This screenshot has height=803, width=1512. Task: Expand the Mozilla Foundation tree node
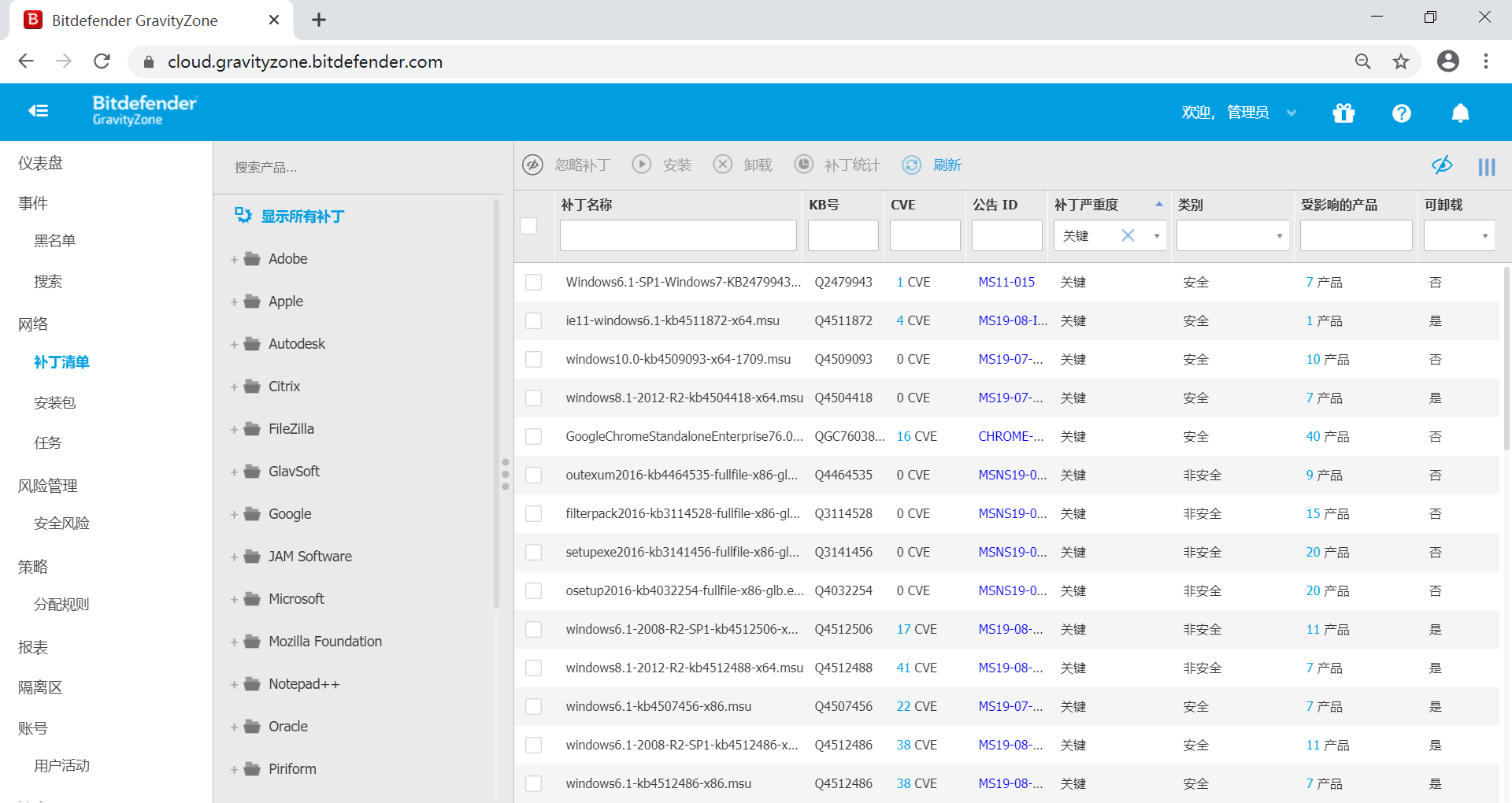point(234,642)
